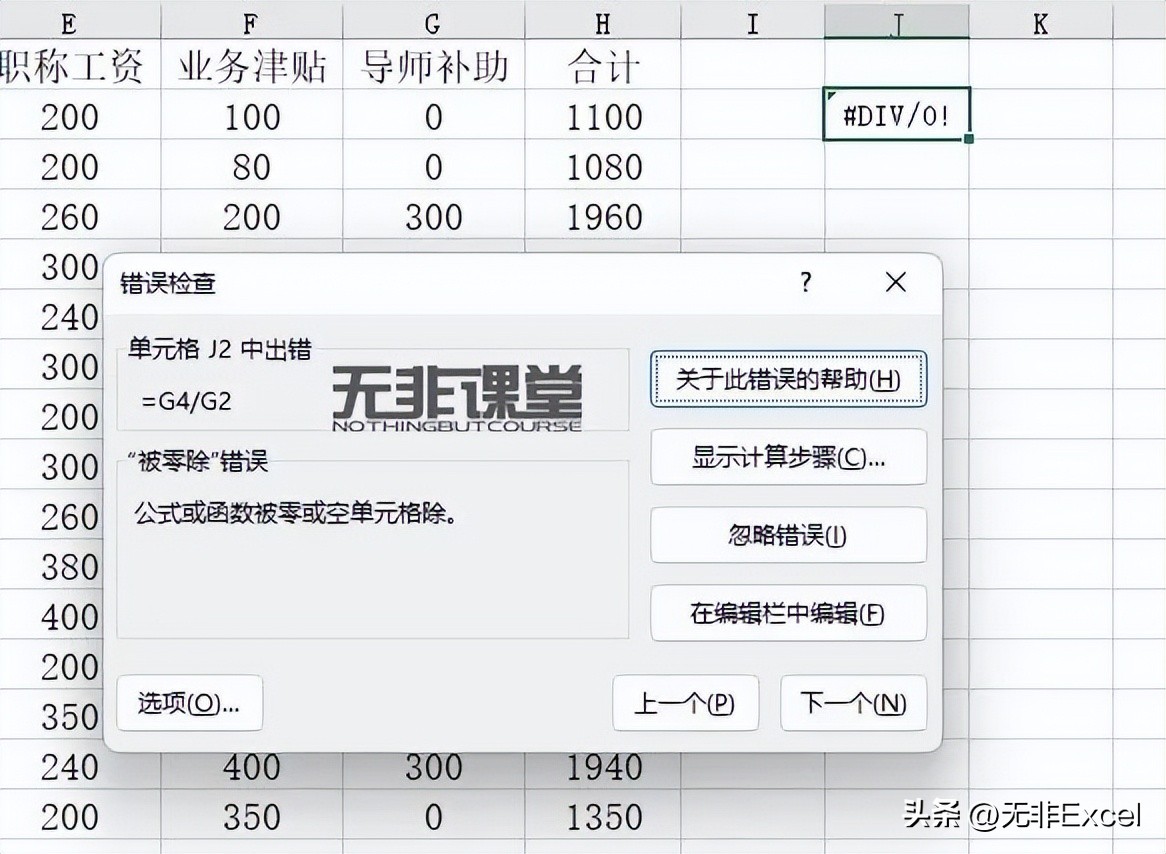Select column K header
This screenshot has height=854, width=1166.
point(1040,22)
